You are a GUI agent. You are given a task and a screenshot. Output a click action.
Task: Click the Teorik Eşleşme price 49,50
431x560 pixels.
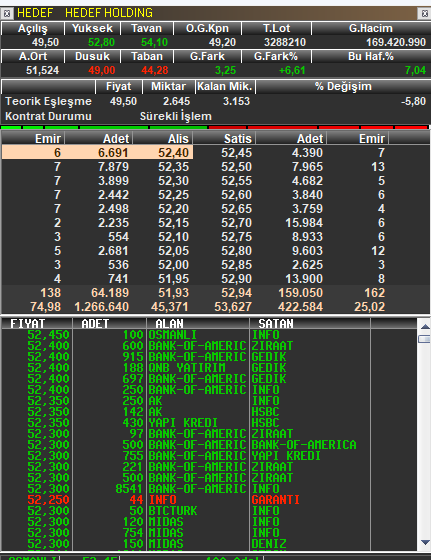coord(123,101)
